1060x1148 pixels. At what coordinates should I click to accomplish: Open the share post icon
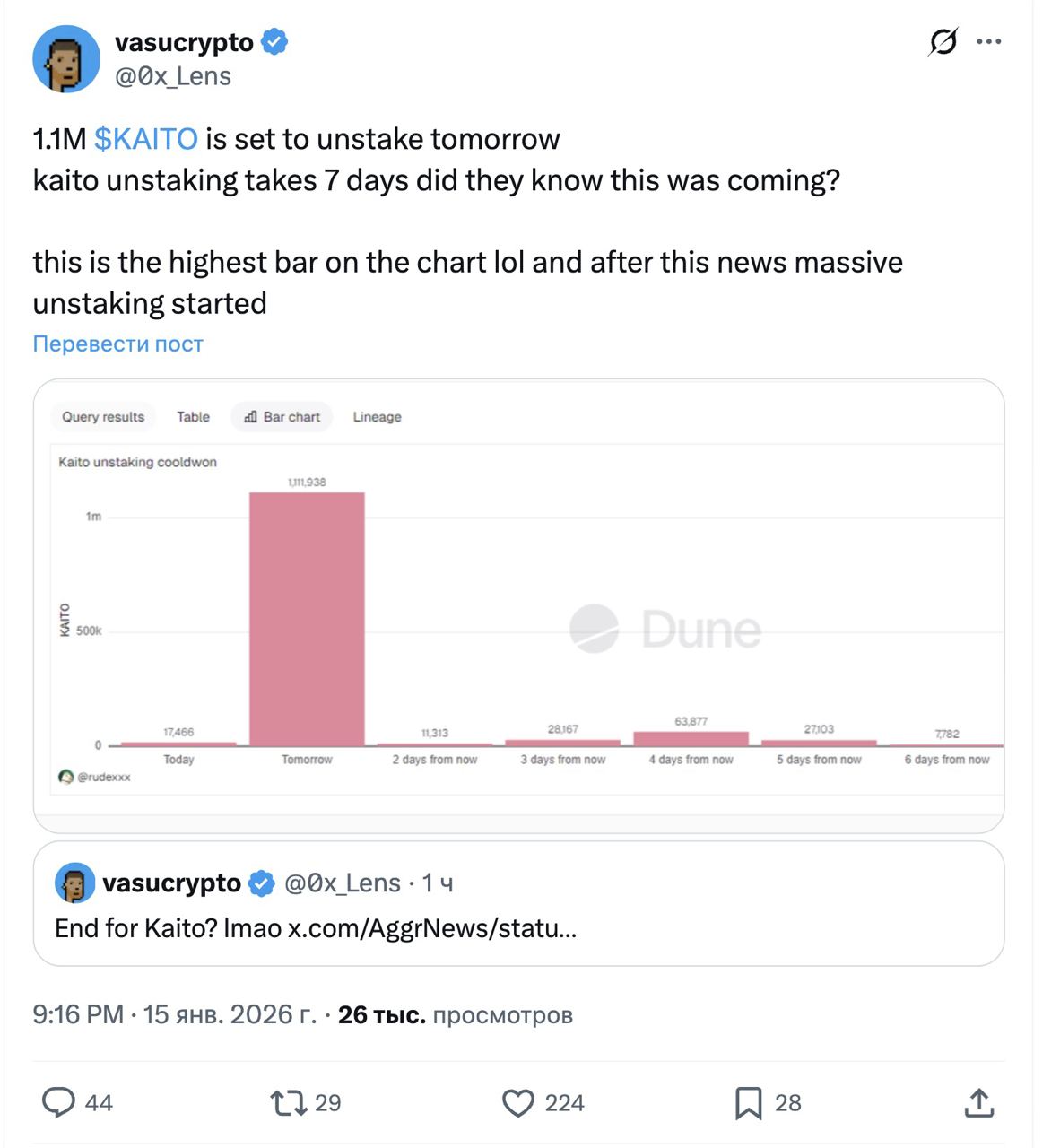pyautogui.click(x=978, y=1102)
